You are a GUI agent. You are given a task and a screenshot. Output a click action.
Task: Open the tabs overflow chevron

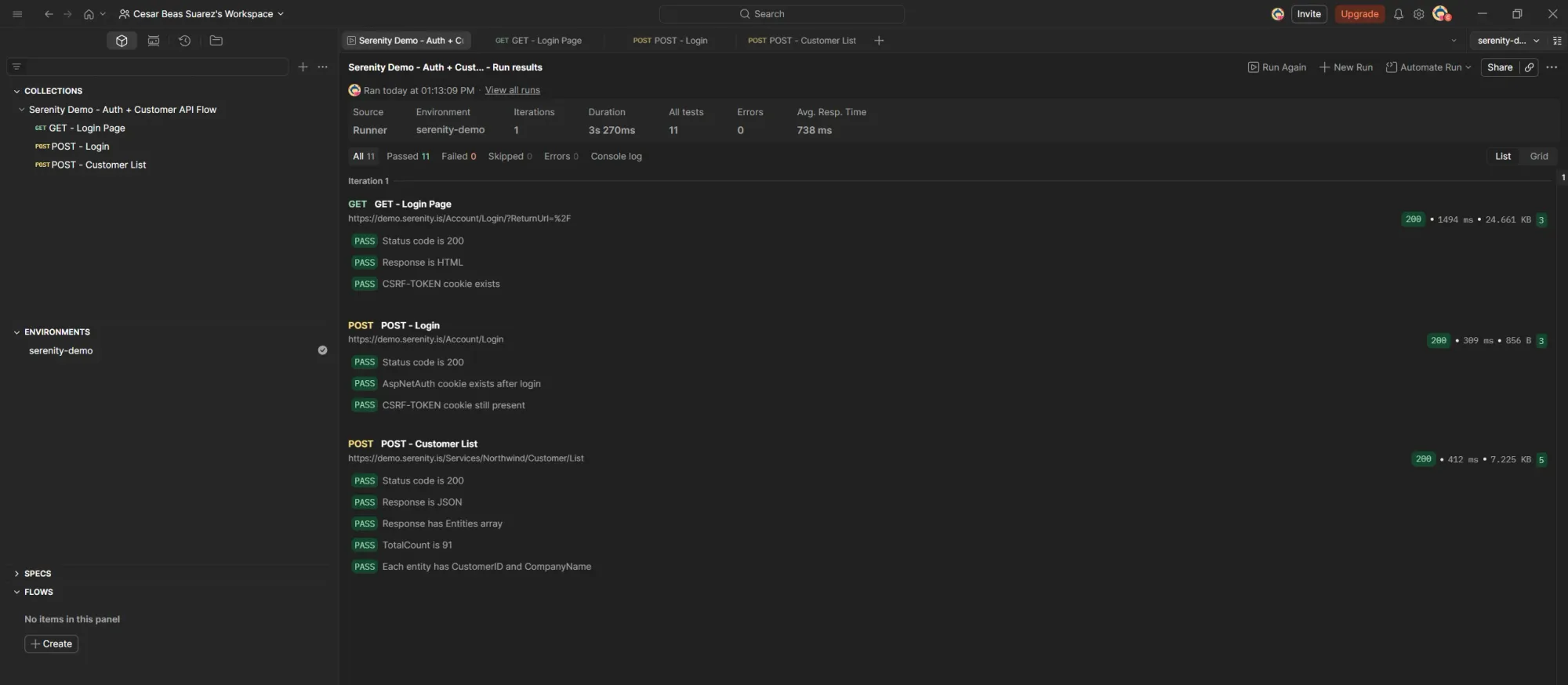click(x=1454, y=41)
